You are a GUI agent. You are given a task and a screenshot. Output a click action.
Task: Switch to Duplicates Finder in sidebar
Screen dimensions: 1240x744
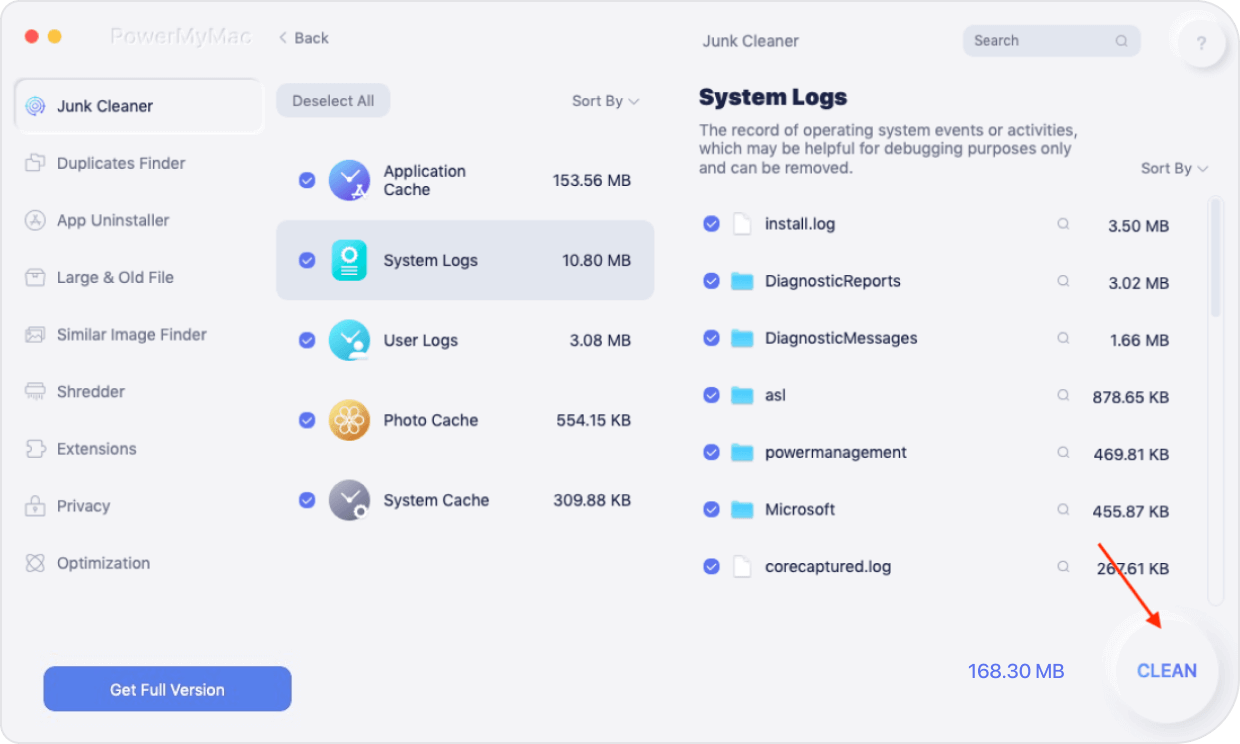[120, 163]
